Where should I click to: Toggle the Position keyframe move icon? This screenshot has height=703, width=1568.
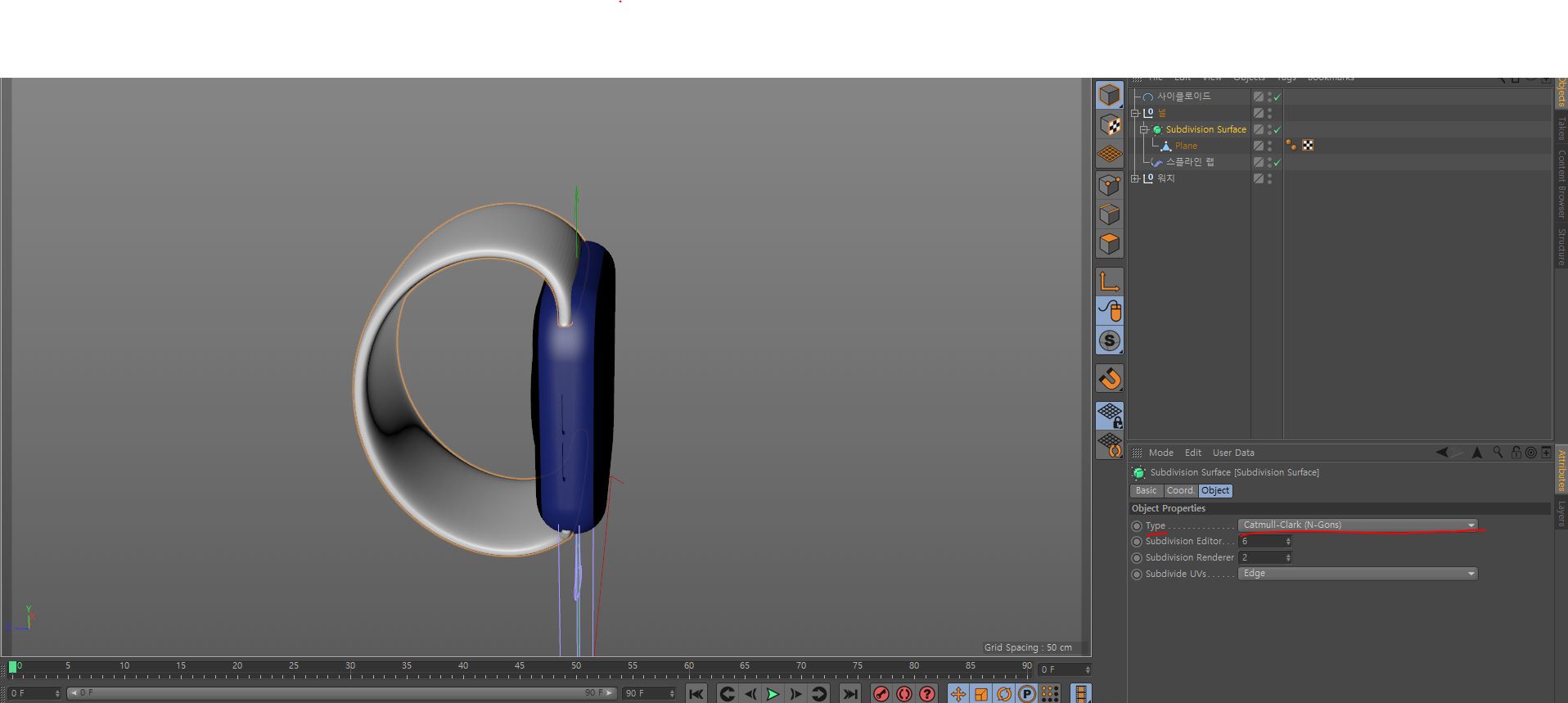coord(958,694)
